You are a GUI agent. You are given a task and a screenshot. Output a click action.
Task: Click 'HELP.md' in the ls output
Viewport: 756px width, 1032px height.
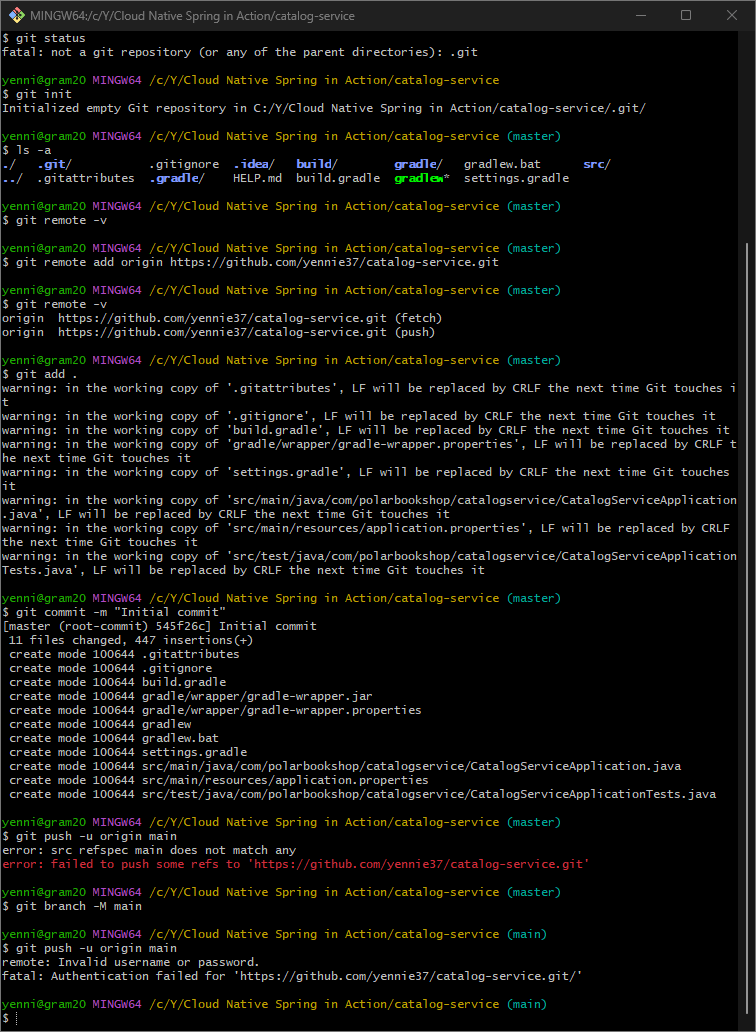pos(257,178)
